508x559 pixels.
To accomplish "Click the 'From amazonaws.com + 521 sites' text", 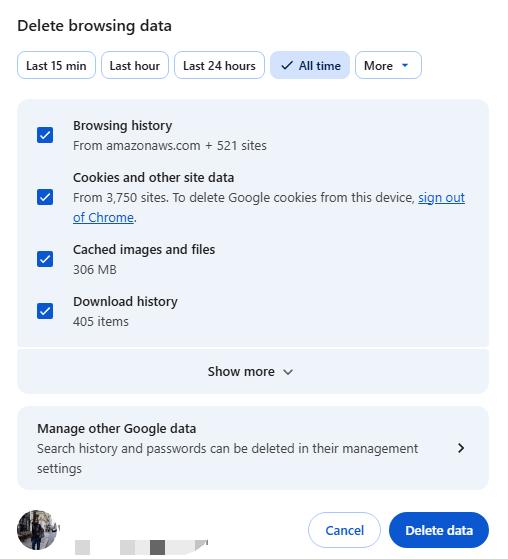I will pyautogui.click(x=170, y=146).
